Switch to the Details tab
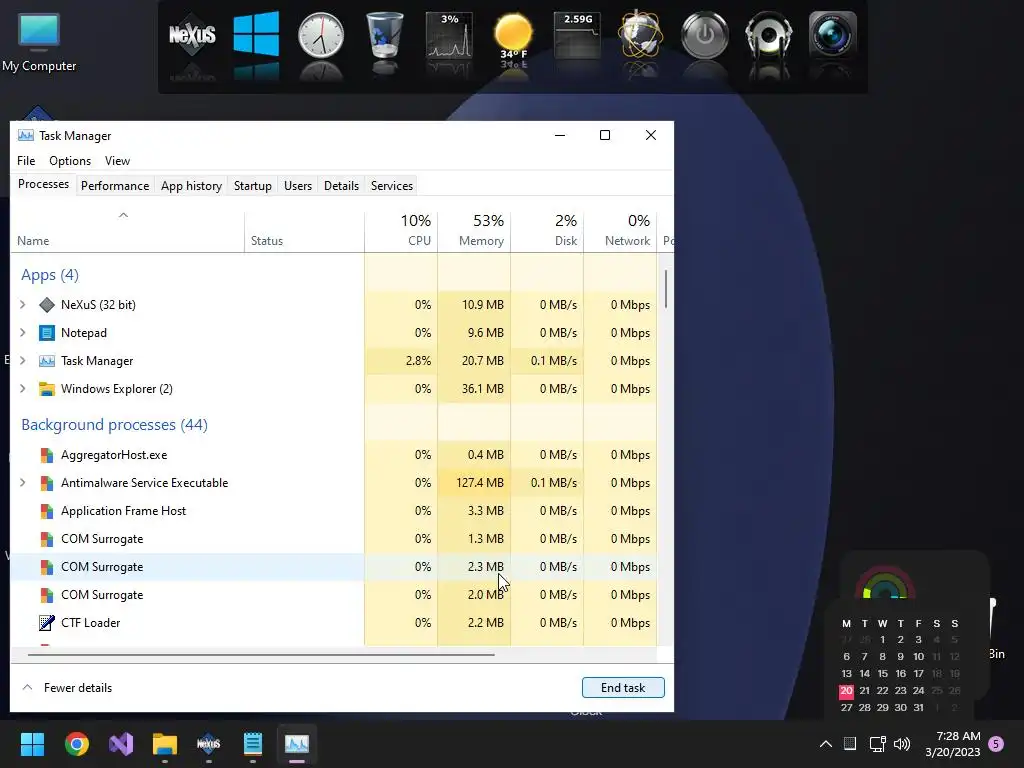This screenshot has width=1024, height=768. [342, 185]
